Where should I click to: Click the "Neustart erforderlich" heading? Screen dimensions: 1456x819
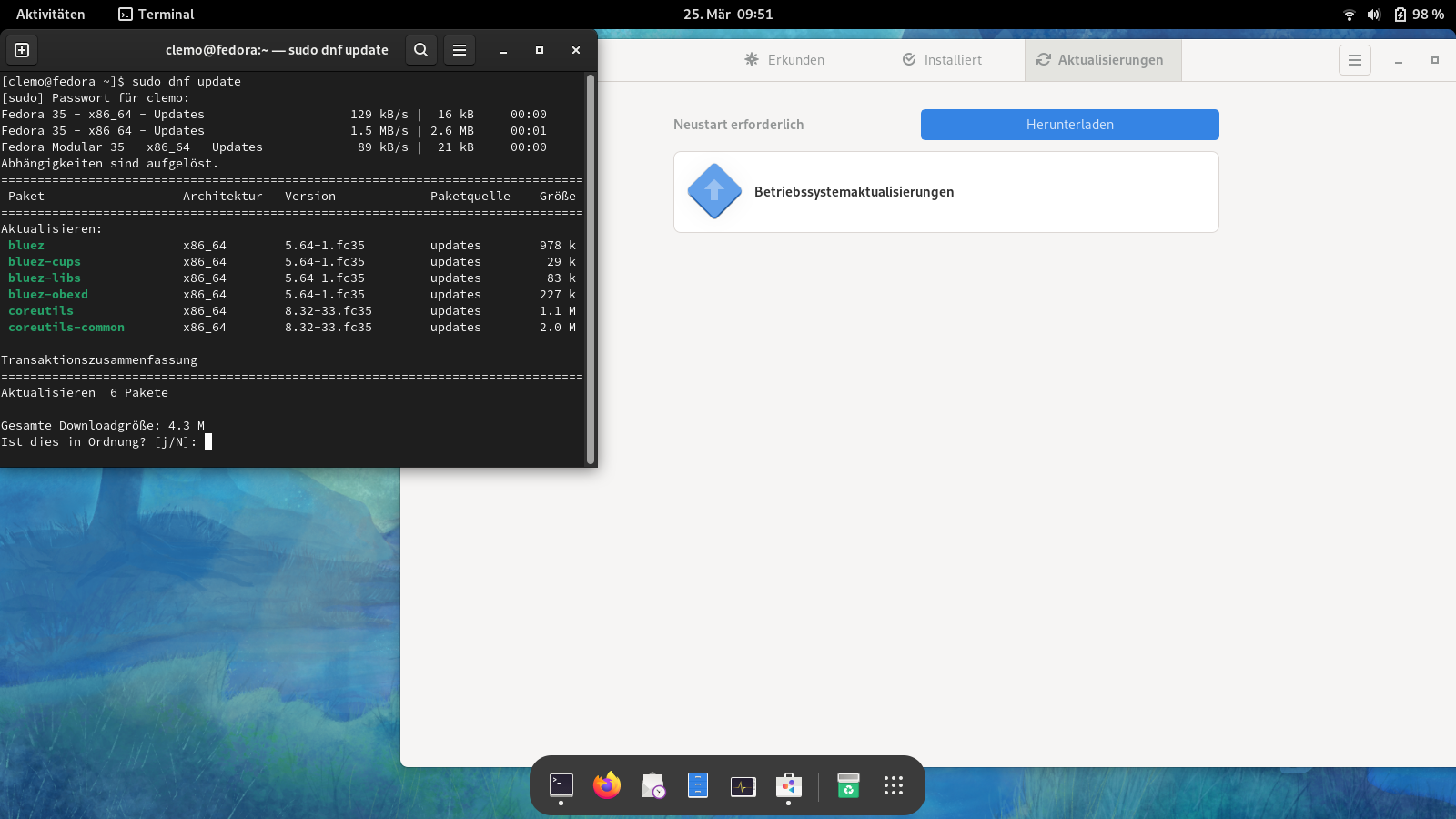739,125
